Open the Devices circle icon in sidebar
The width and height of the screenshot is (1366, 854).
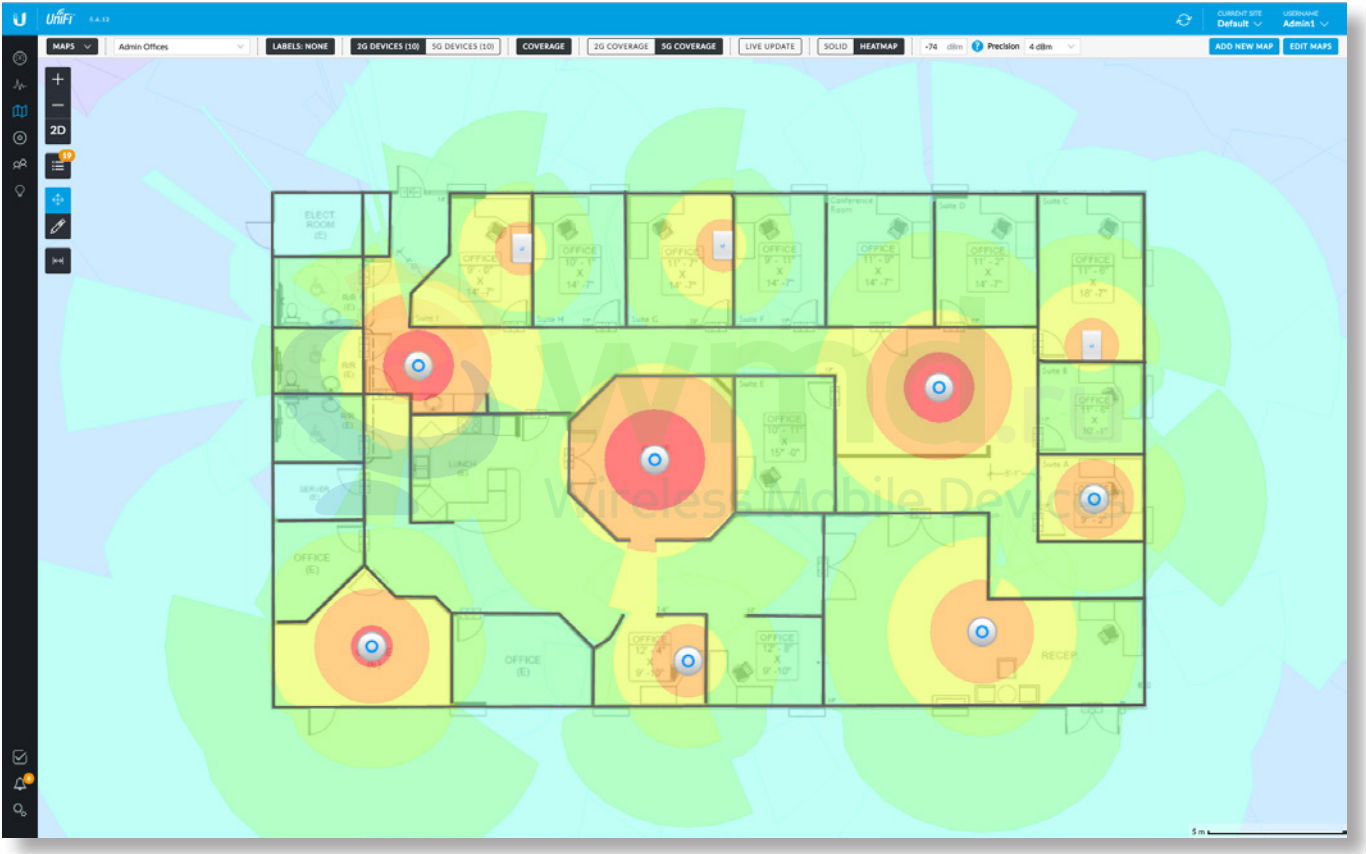(x=19, y=137)
